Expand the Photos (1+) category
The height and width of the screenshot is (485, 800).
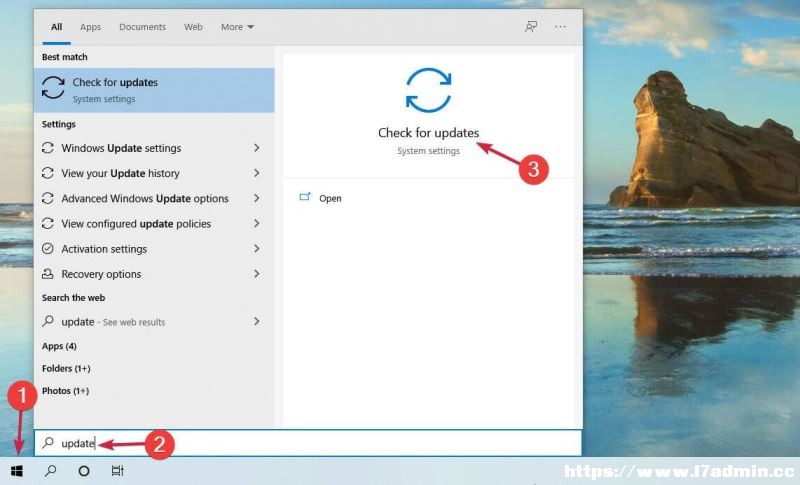click(65, 391)
